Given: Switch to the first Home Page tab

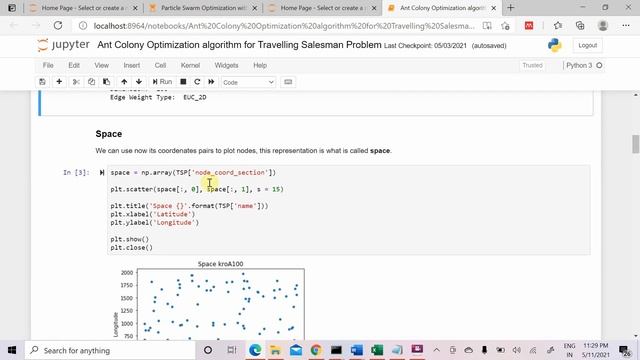Looking at the screenshot, I should coord(83,8).
